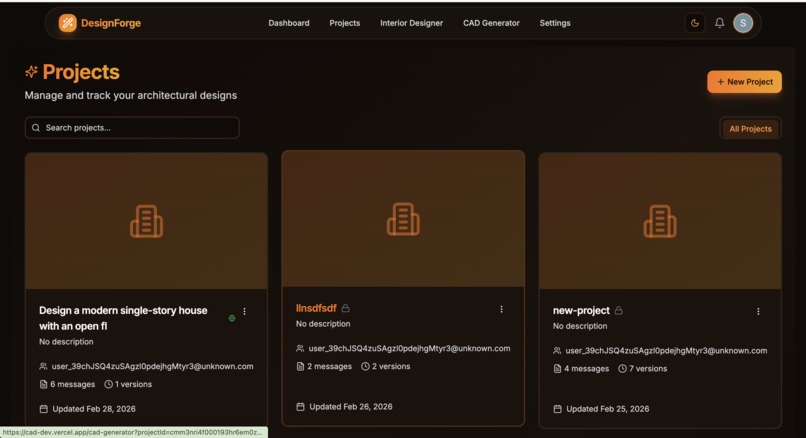Click 6 messages text

pos(72,384)
